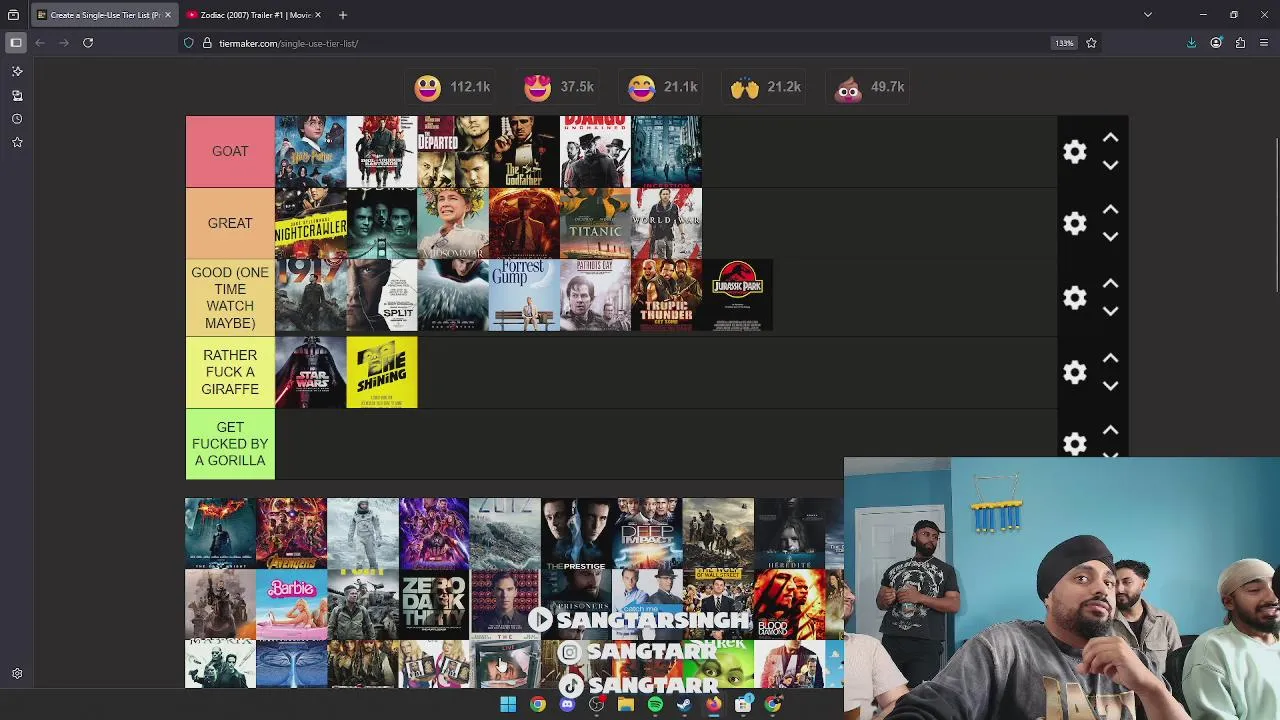
Task: Open the Firefox account menu
Action: point(1216,43)
